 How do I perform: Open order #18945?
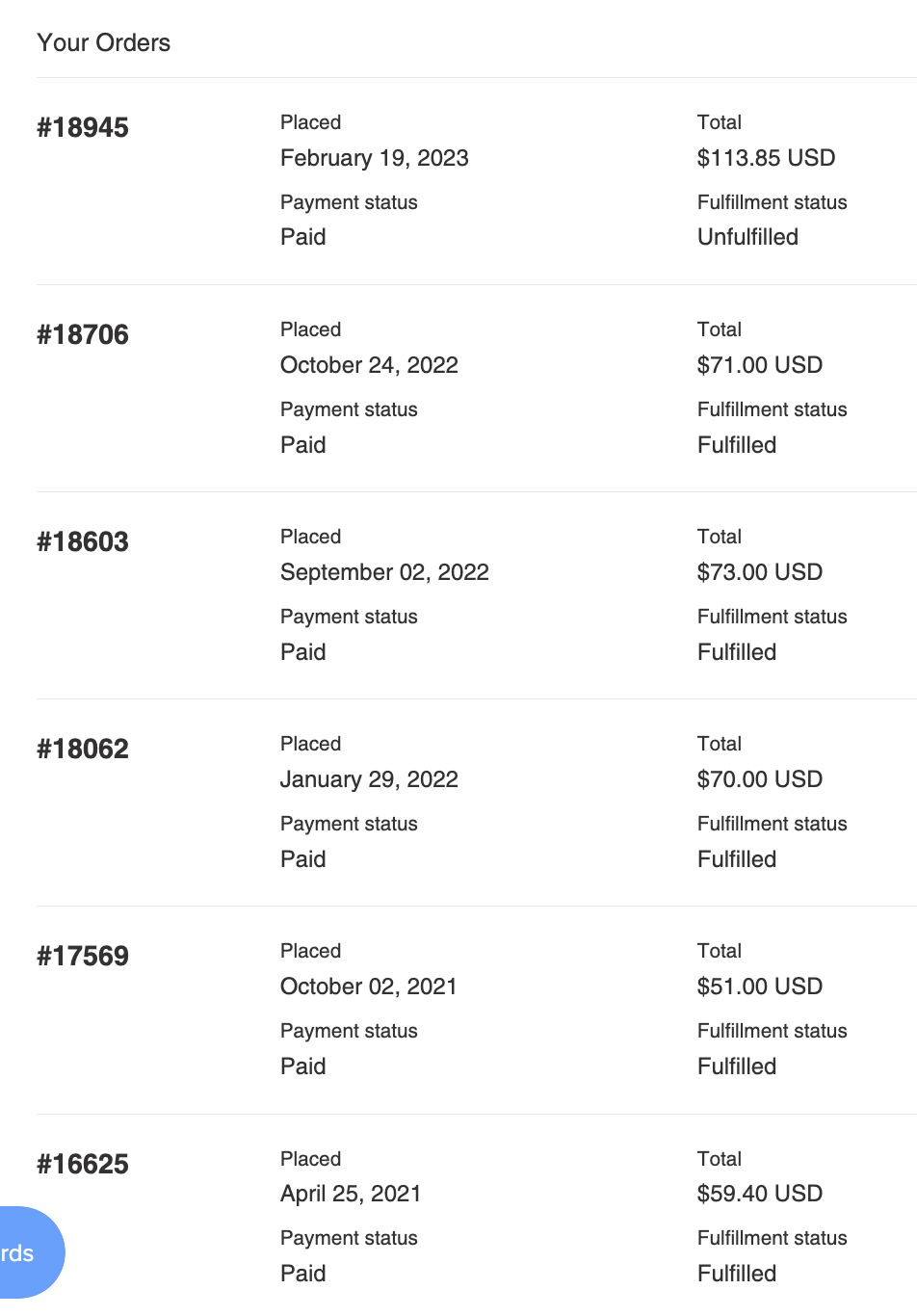[x=83, y=128]
